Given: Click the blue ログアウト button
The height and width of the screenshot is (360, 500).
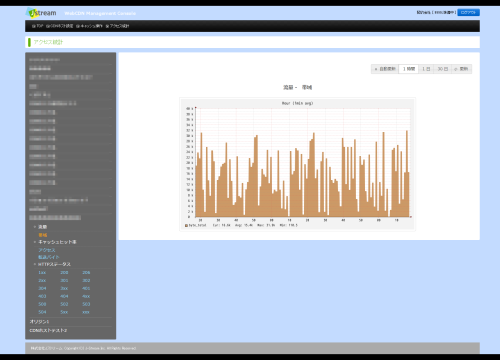Looking at the screenshot, I should click(468, 12).
